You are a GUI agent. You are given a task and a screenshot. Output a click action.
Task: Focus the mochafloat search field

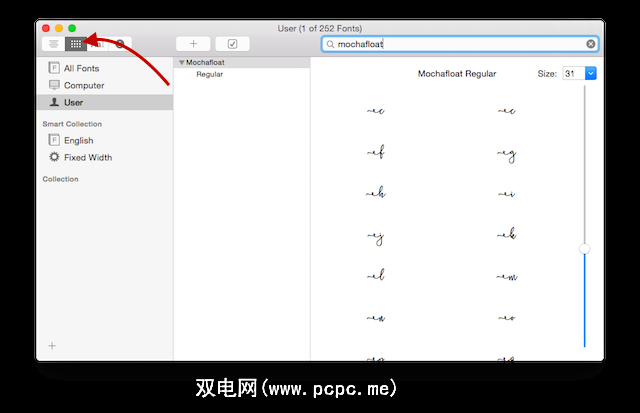click(x=460, y=44)
